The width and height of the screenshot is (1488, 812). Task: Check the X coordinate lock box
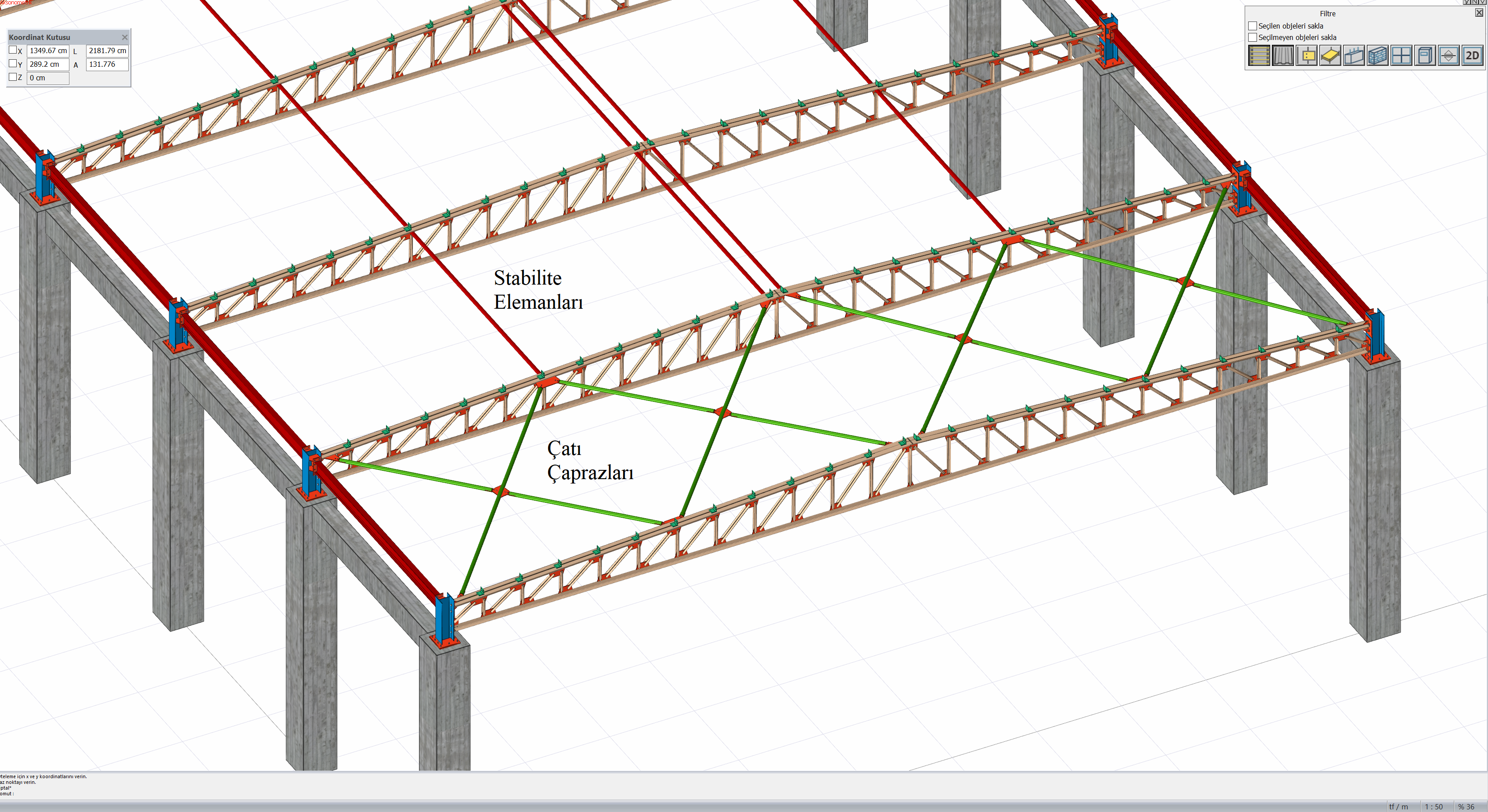tap(13, 50)
